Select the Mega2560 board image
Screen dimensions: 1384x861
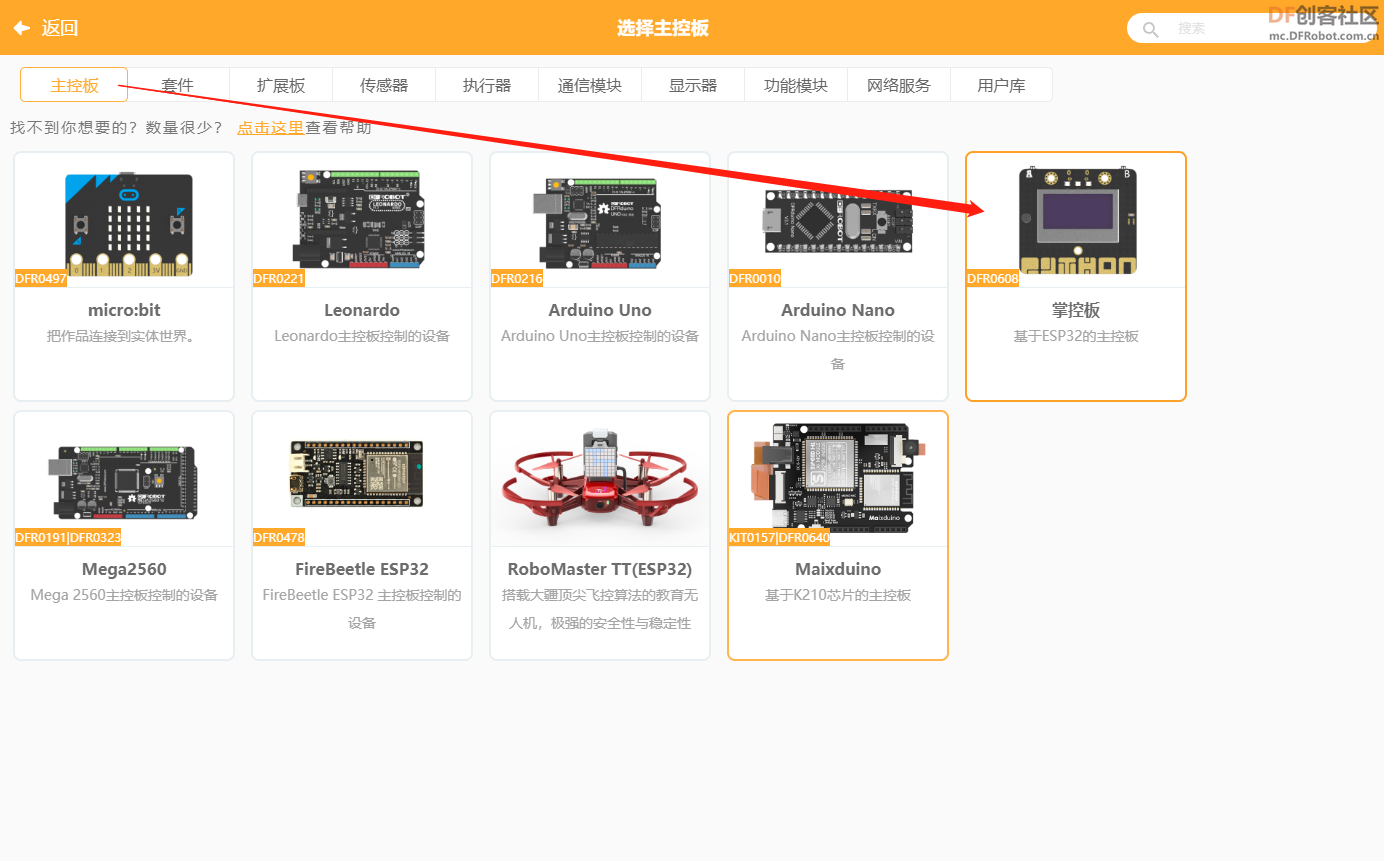coord(124,482)
